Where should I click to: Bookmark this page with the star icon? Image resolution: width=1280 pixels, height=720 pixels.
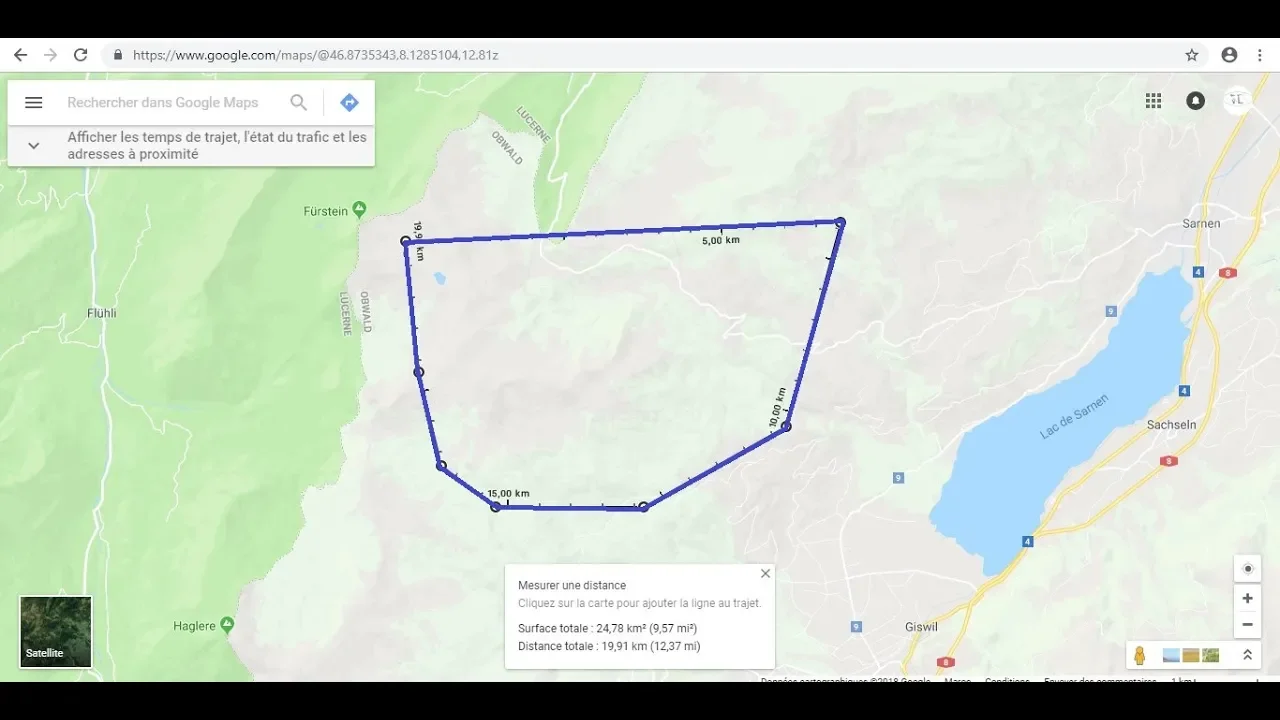click(1192, 55)
